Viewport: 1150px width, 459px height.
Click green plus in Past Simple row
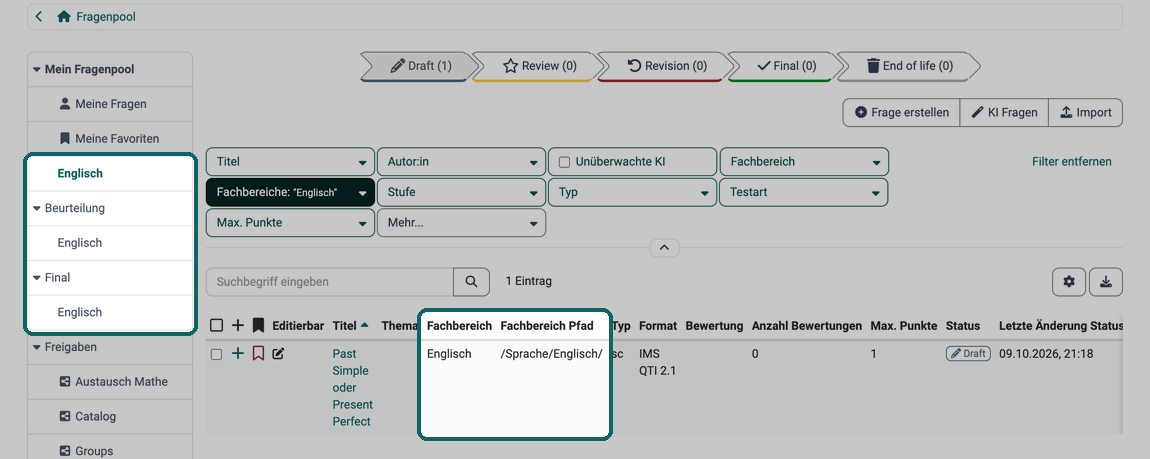pyautogui.click(x=238, y=354)
